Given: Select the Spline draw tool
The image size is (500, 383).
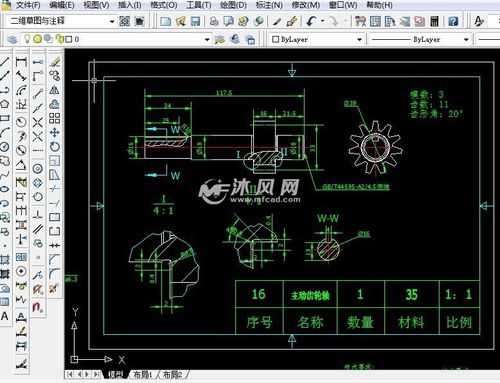Looking at the screenshot, I should (4, 174).
